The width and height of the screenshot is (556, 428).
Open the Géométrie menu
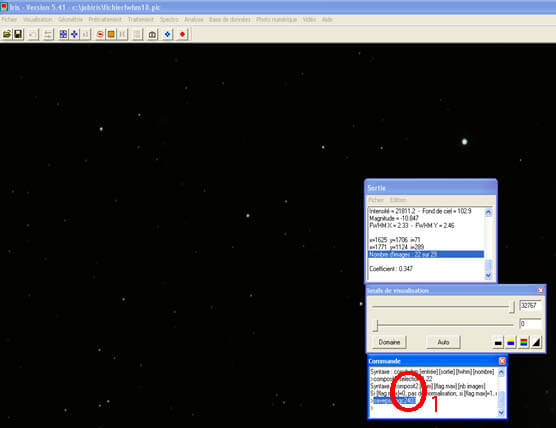point(70,20)
